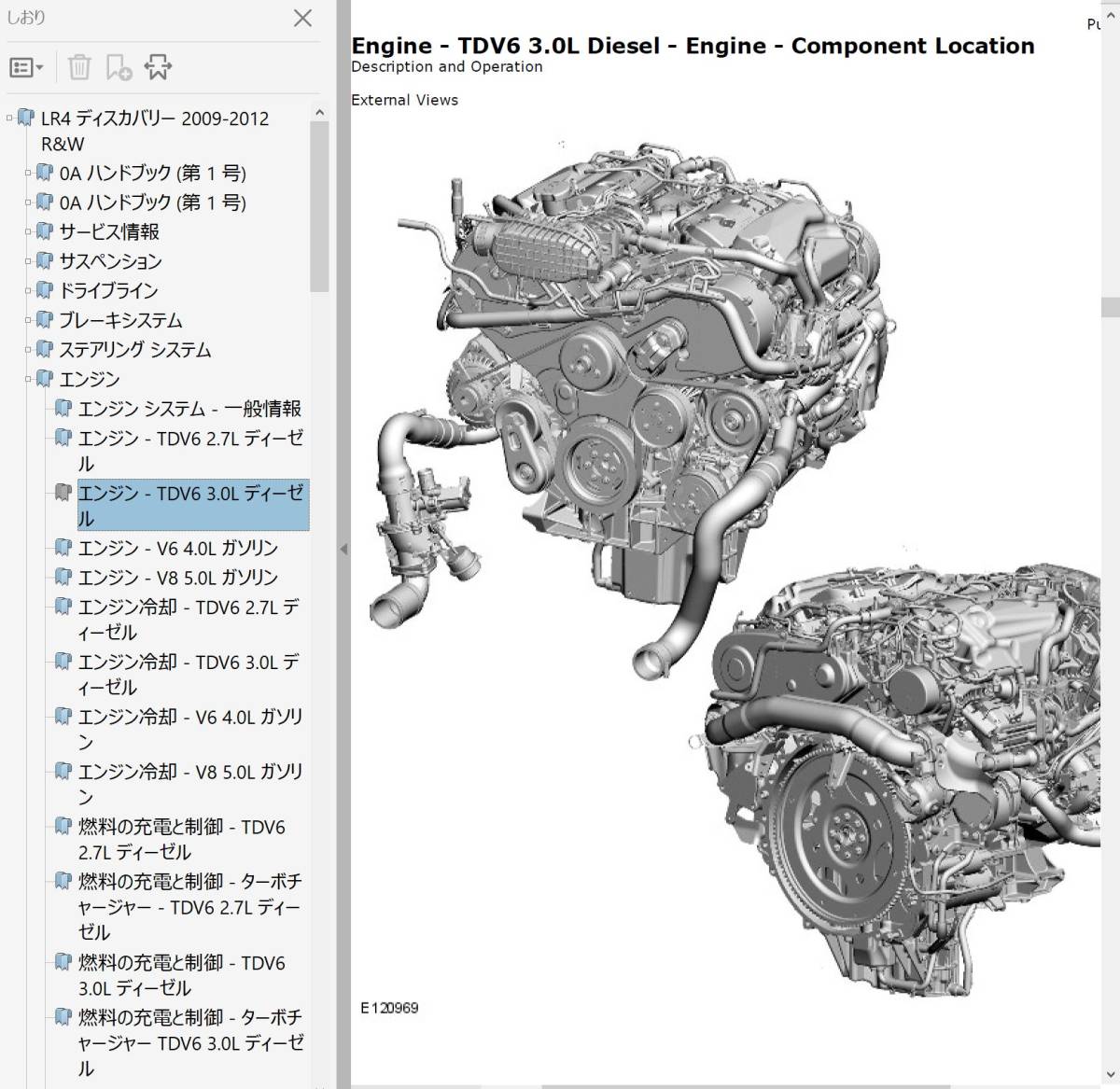Open エンジン - V8 5.0L ガソリン bookmark

pyautogui.click(x=178, y=578)
